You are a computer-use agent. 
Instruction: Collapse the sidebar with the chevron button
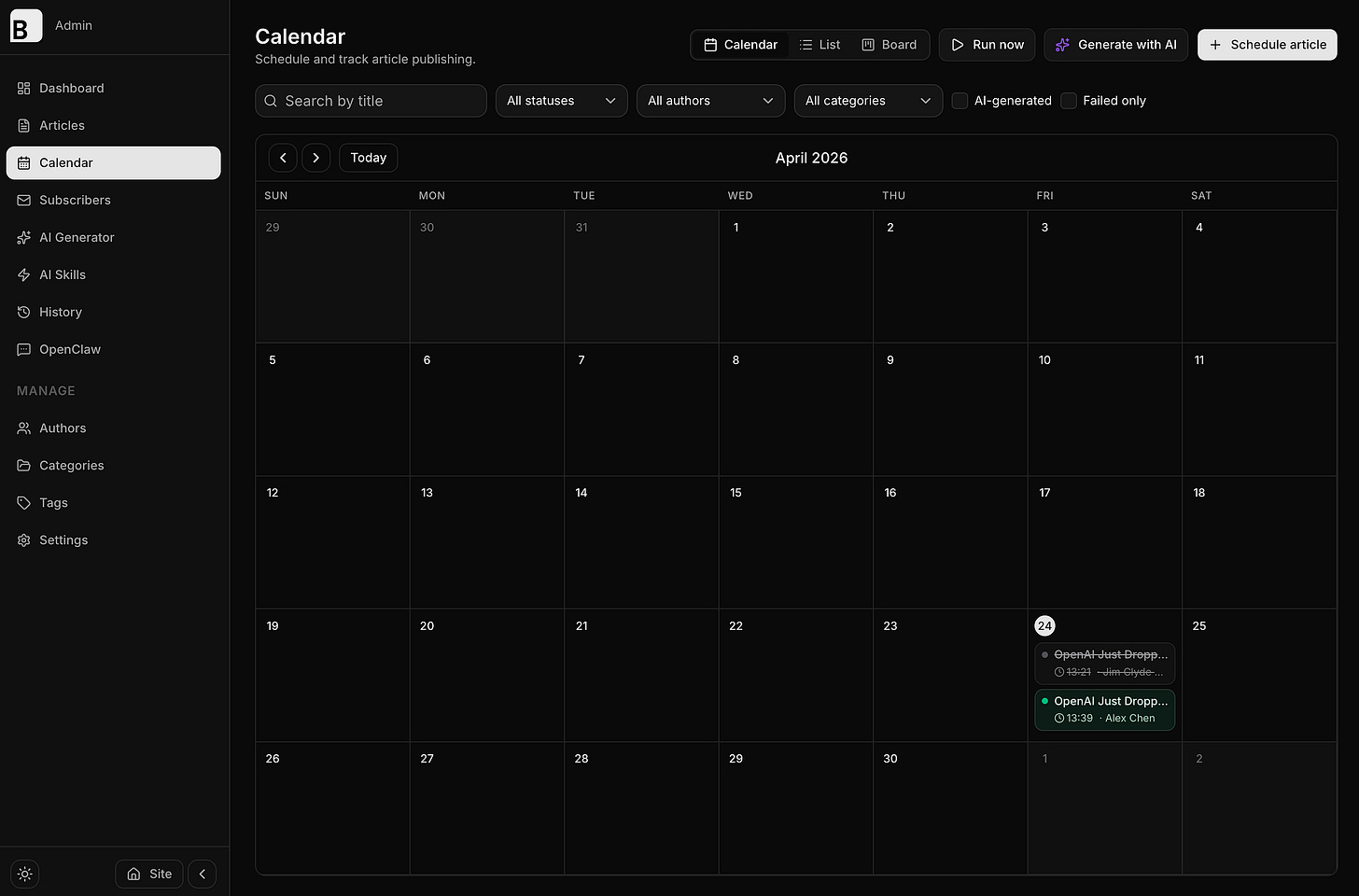(x=202, y=874)
